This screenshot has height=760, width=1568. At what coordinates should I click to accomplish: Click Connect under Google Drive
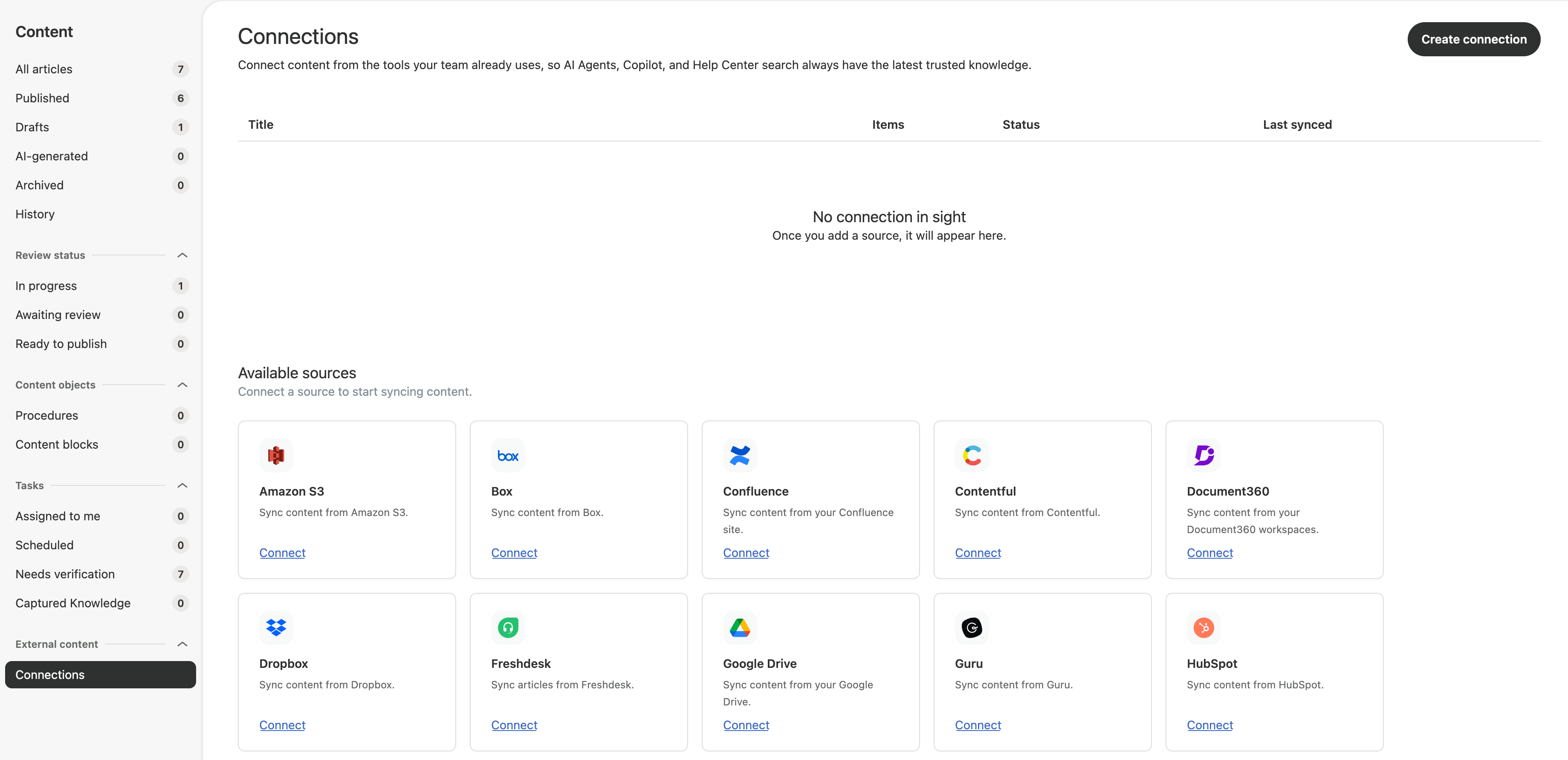click(746, 725)
